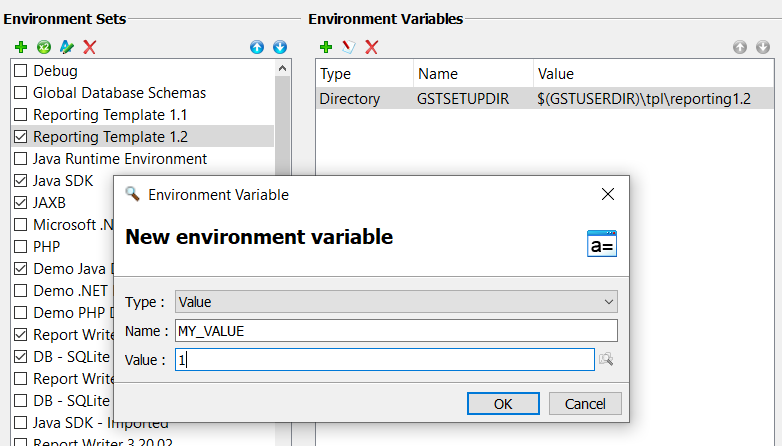Click the disabled move variable up arrow
This screenshot has height=446, width=782.
(x=740, y=47)
